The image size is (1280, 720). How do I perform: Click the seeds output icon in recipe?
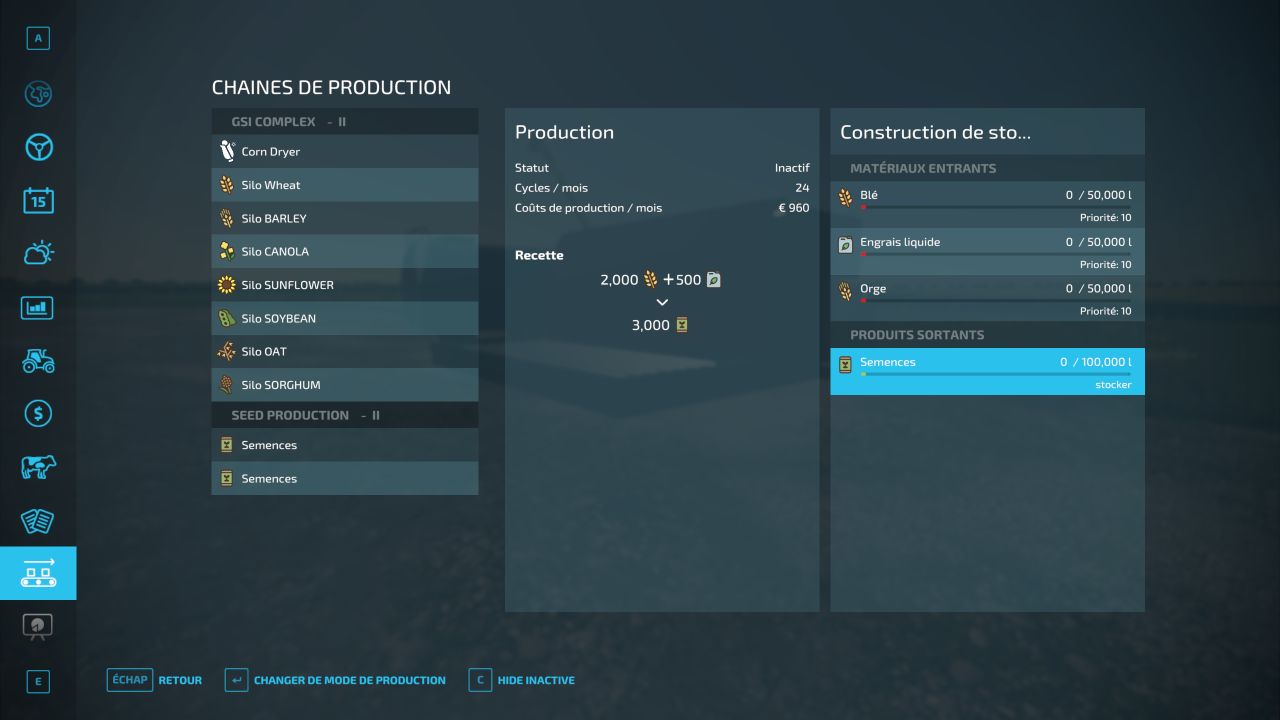pyautogui.click(x=681, y=325)
